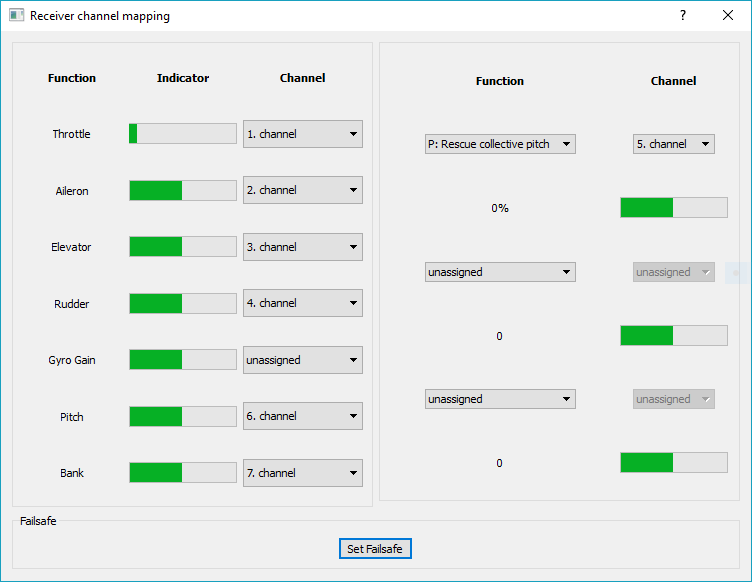Image resolution: width=752 pixels, height=582 pixels.
Task: Close the Receiver channel mapping window
Action: (x=728, y=16)
